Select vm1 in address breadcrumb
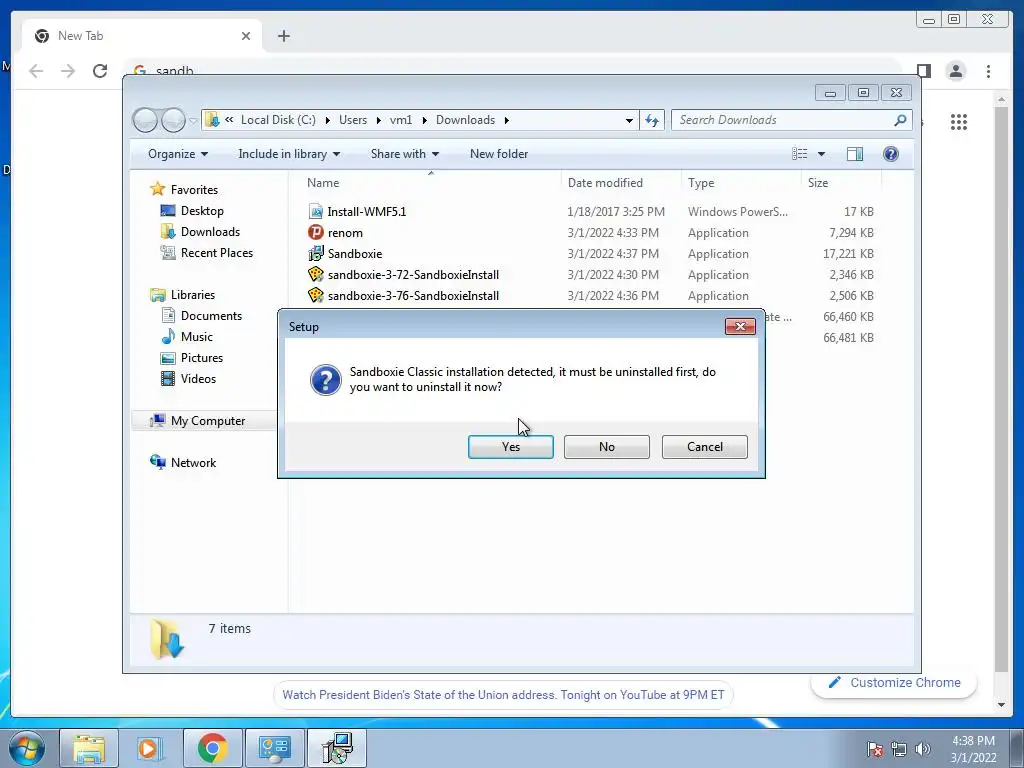1024x768 pixels. 401,120
